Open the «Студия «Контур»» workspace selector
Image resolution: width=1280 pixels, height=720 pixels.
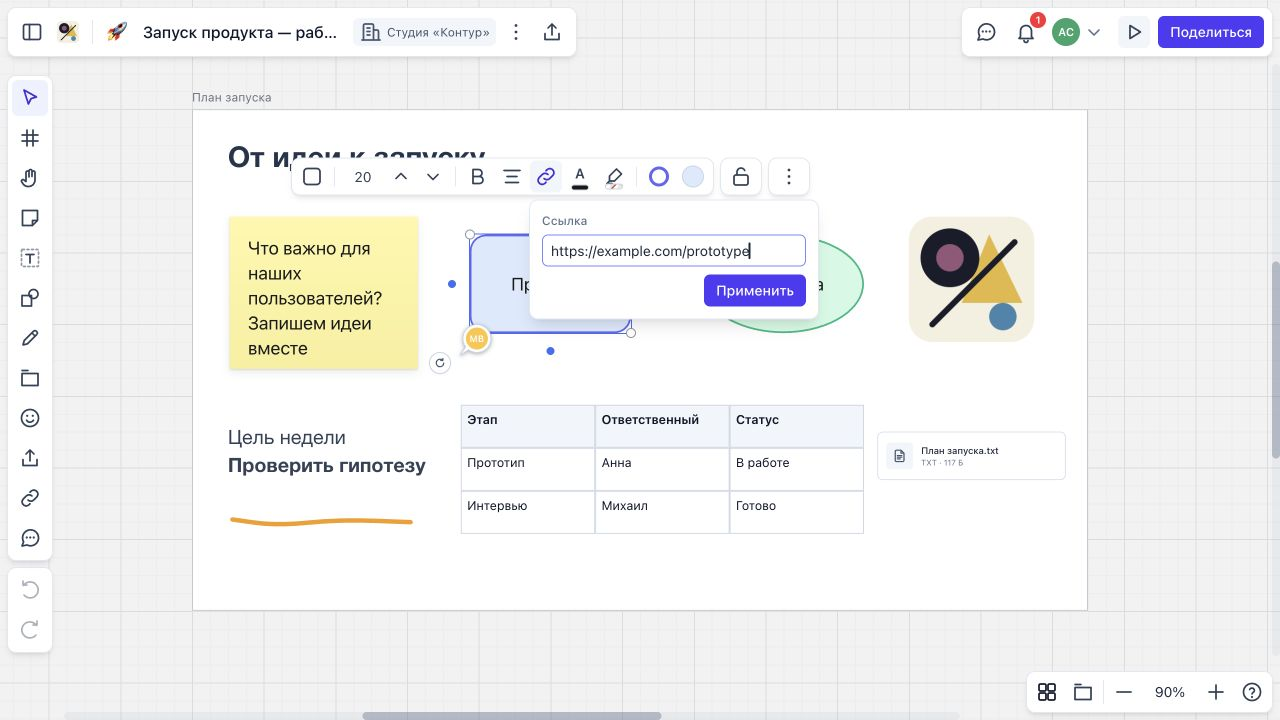point(426,32)
